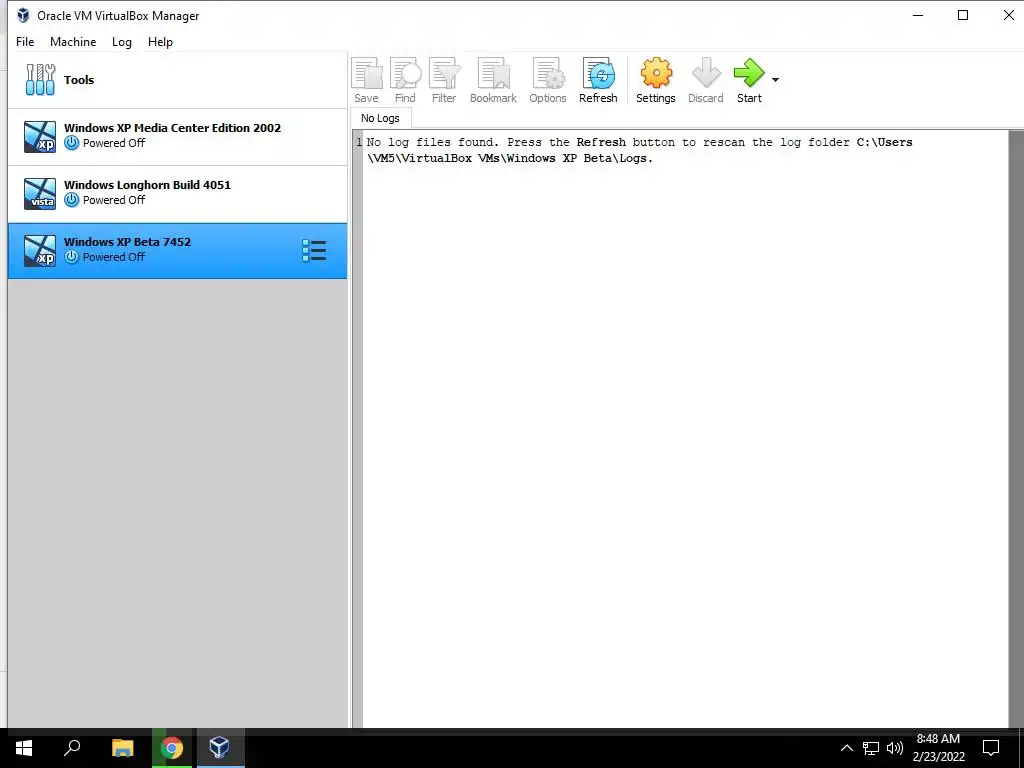Open Google Chrome from taskbar
The height and width of the screenshot is (768, 1024).
(172, 748)
